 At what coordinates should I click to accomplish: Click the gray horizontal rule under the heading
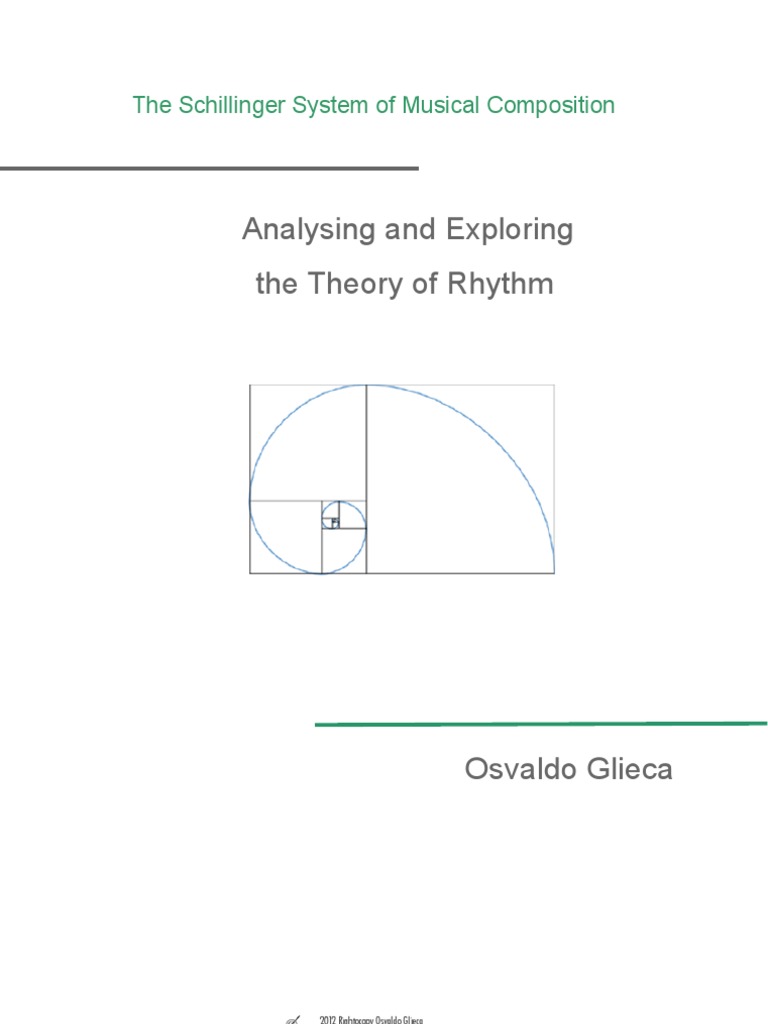coord(209,168)
